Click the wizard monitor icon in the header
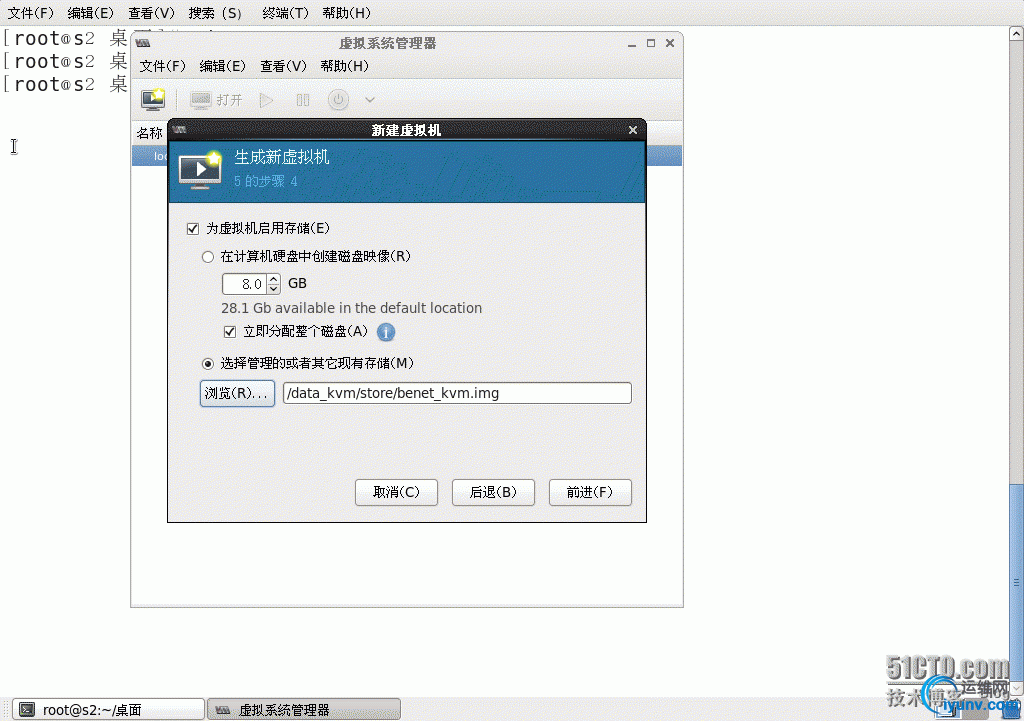The image size is (1024, 721). pos(200,170)
